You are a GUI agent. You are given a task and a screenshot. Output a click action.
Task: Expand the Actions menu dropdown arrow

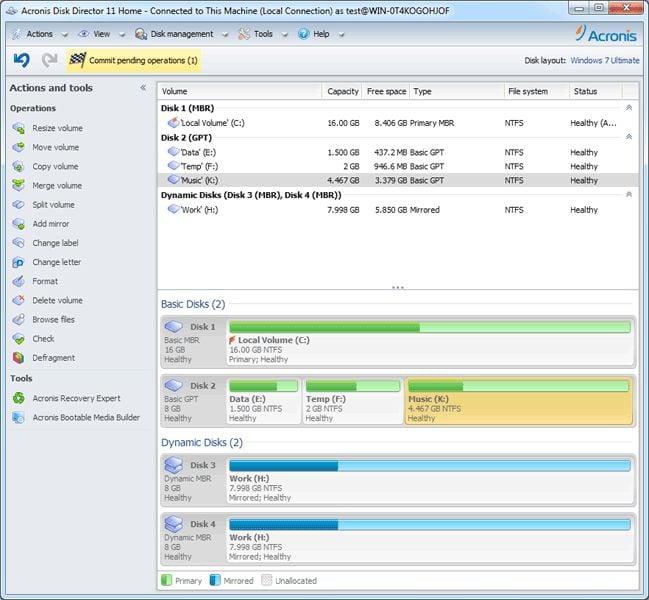pyautogui.click(x=65, y=35)
